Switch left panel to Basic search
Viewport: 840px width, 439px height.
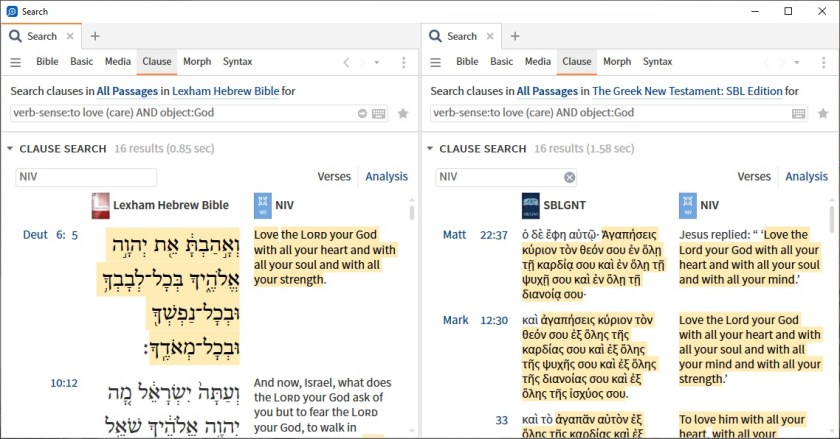click(81, 62)
